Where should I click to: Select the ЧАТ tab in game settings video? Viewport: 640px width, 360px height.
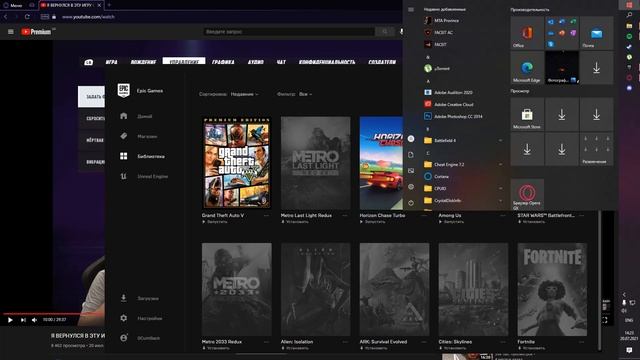click(x=281, y=62)
